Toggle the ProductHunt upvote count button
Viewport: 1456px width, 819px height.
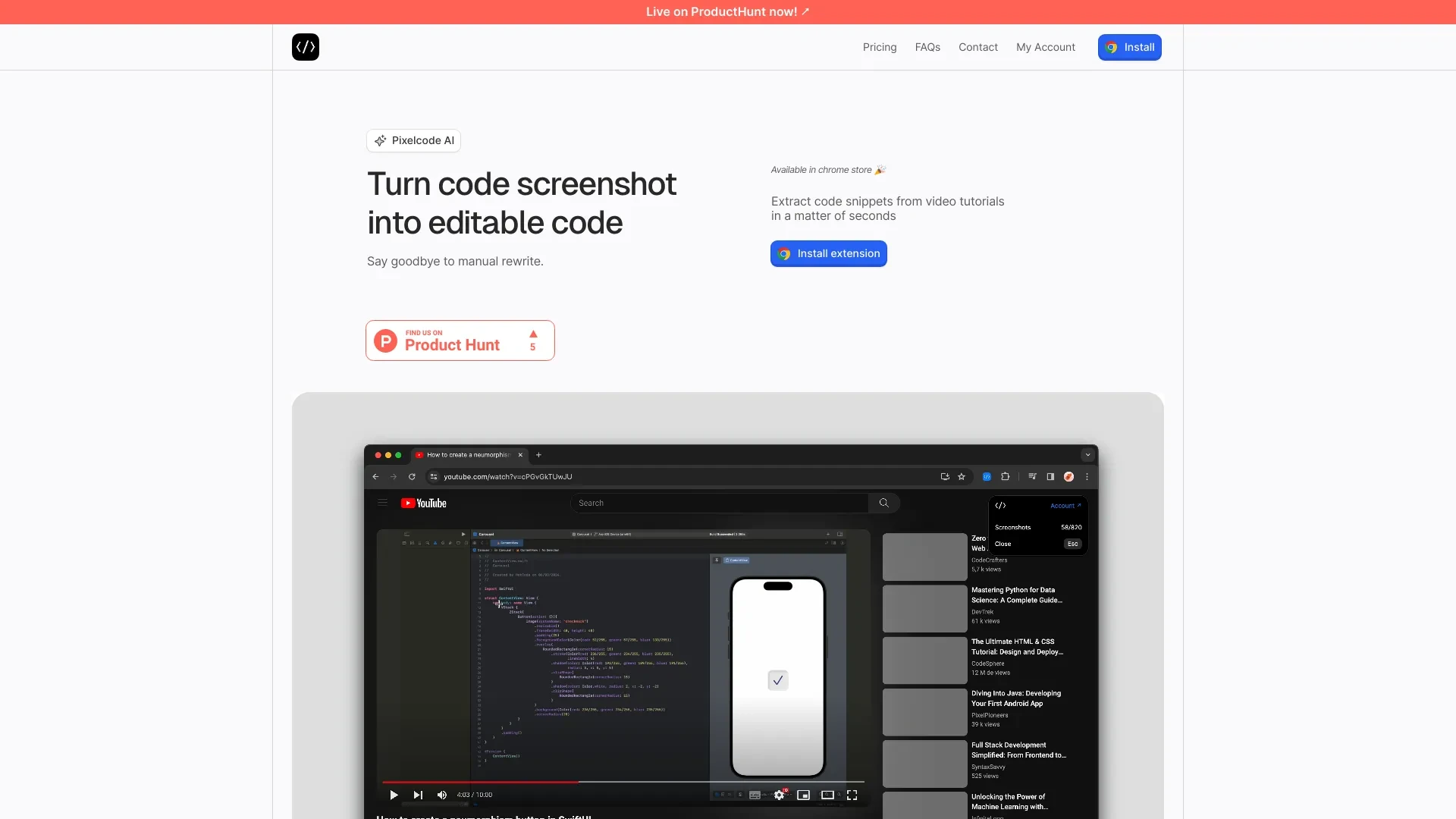[533, 340]
